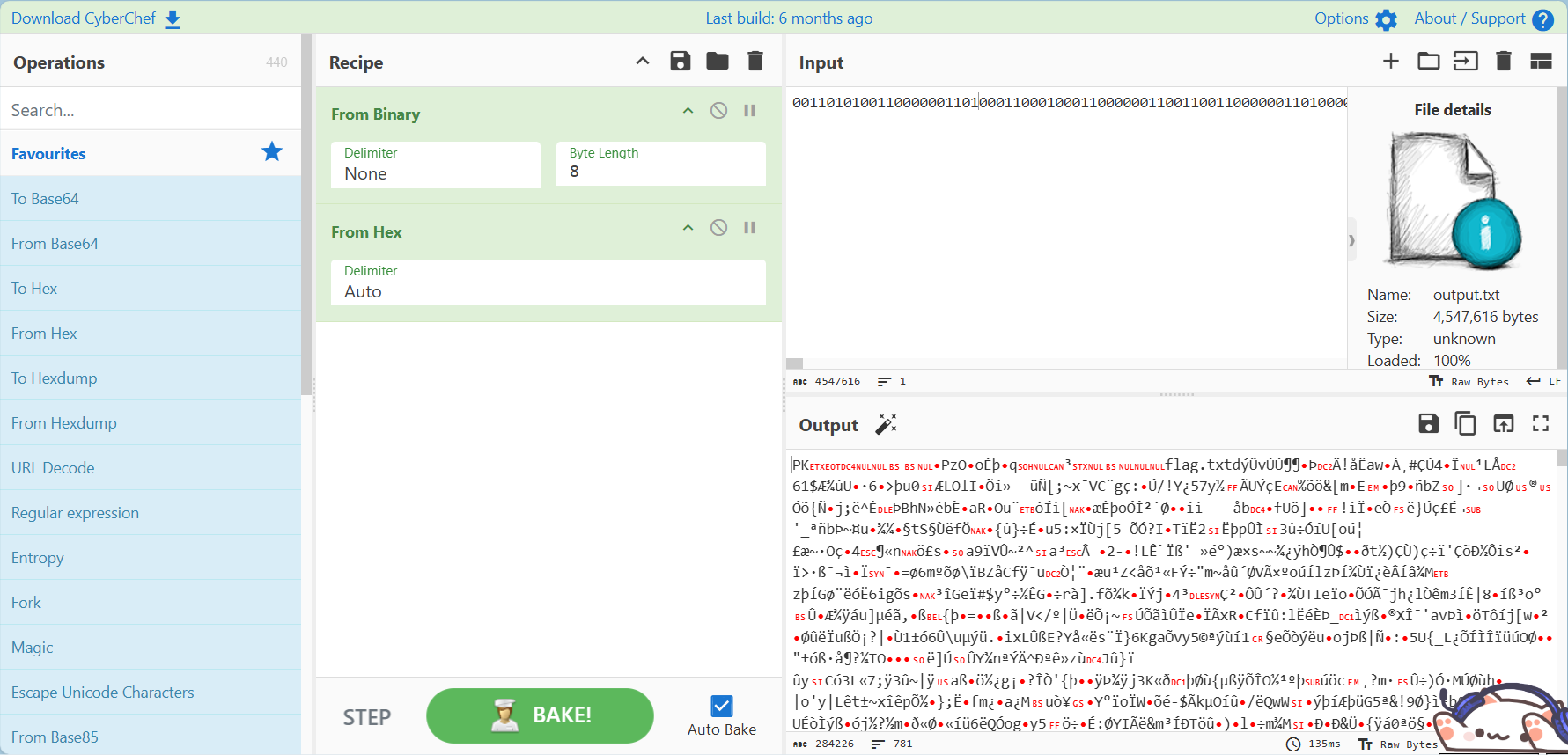
Task: Click the Last build: 6 months ago text
Action: pos(789,18)
